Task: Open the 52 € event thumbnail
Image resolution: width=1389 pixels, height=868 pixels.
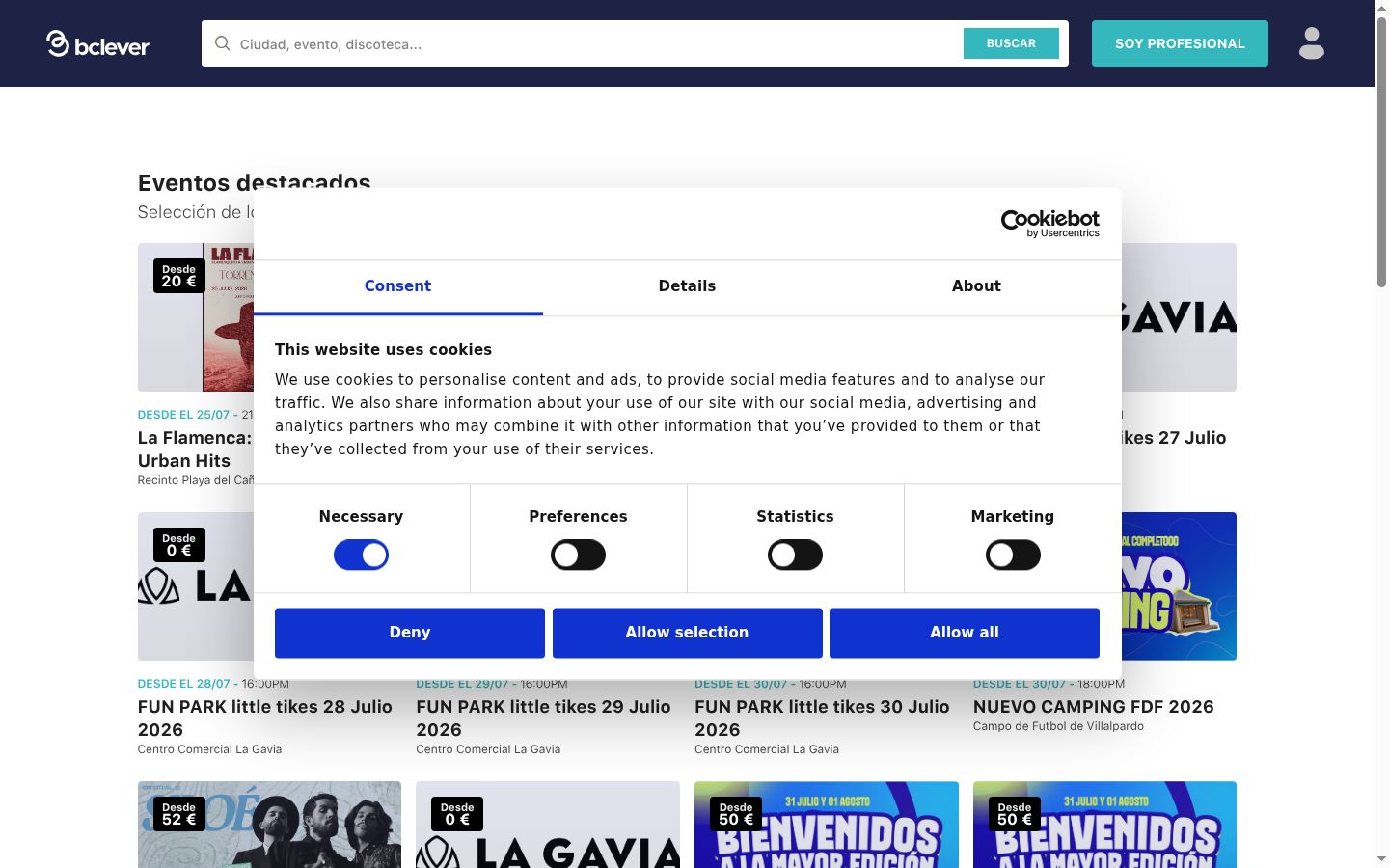Action: 269,825
